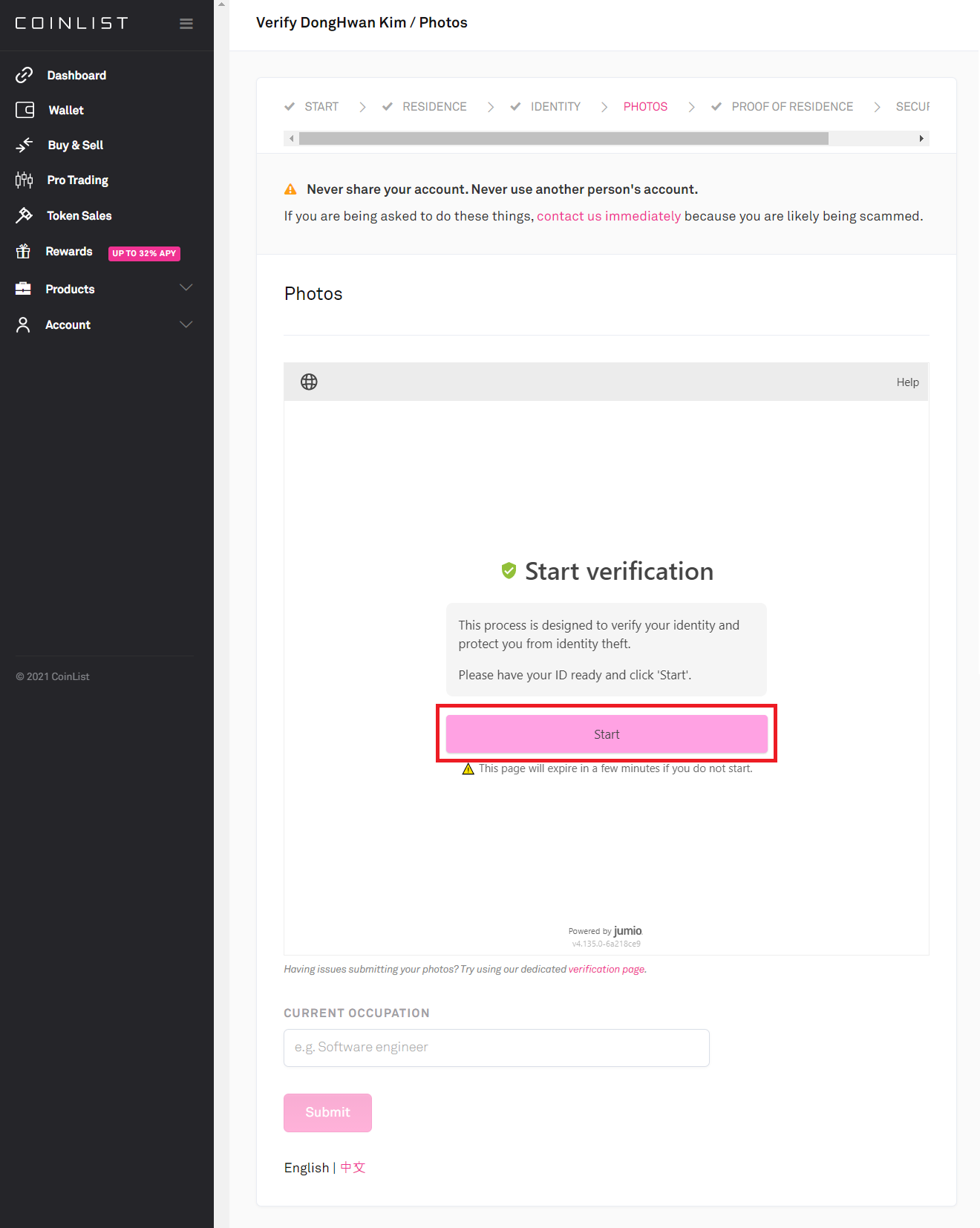980x1228 pixels.
Task: Expand the Products menu chevron
Action: click(186, 288)
